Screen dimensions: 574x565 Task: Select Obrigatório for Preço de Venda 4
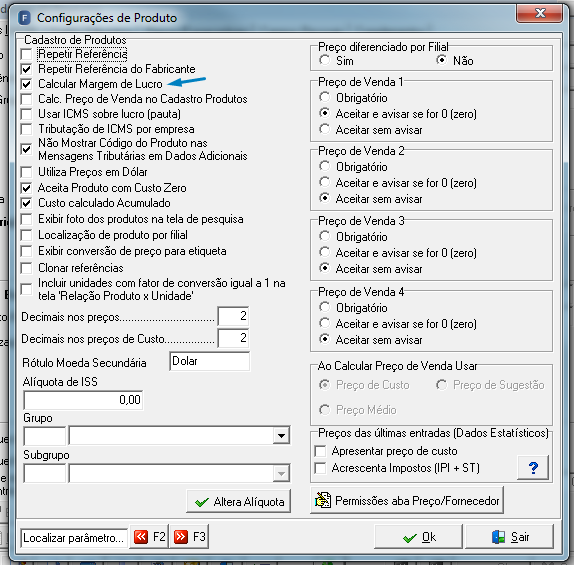point(324,307)
